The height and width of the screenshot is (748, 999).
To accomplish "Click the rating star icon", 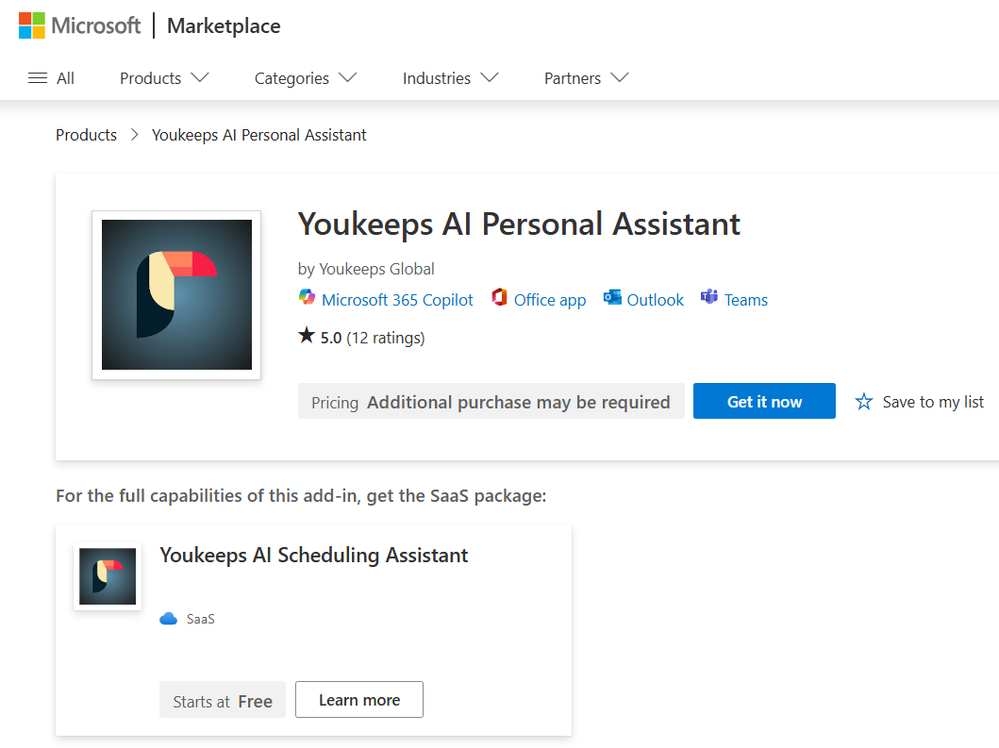I will (x=306, y=335).
